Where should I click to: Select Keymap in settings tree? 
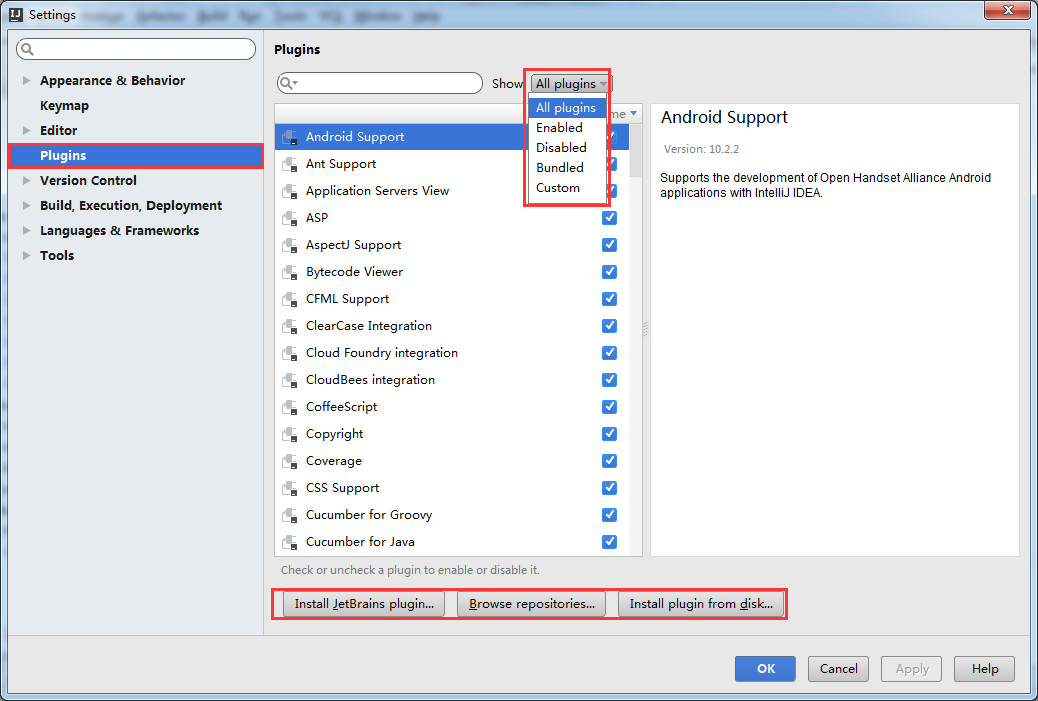(64, 106)
